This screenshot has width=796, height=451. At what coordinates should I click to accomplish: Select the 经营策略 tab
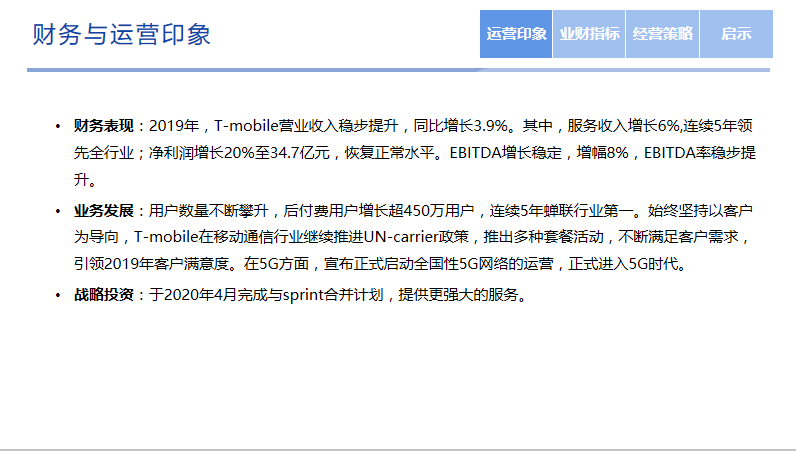(x=662, y=34)
